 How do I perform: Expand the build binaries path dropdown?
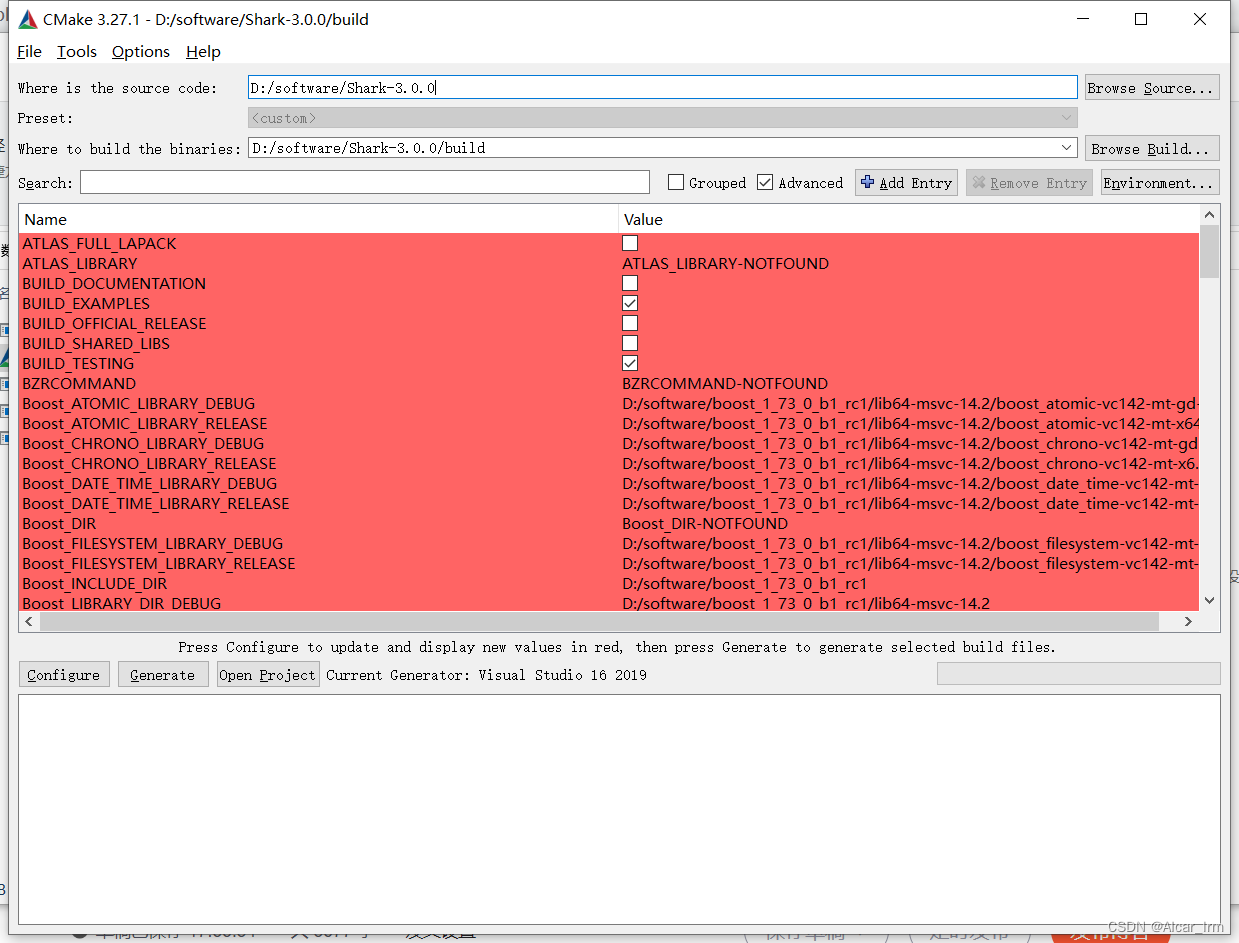tap(1067, 148)
